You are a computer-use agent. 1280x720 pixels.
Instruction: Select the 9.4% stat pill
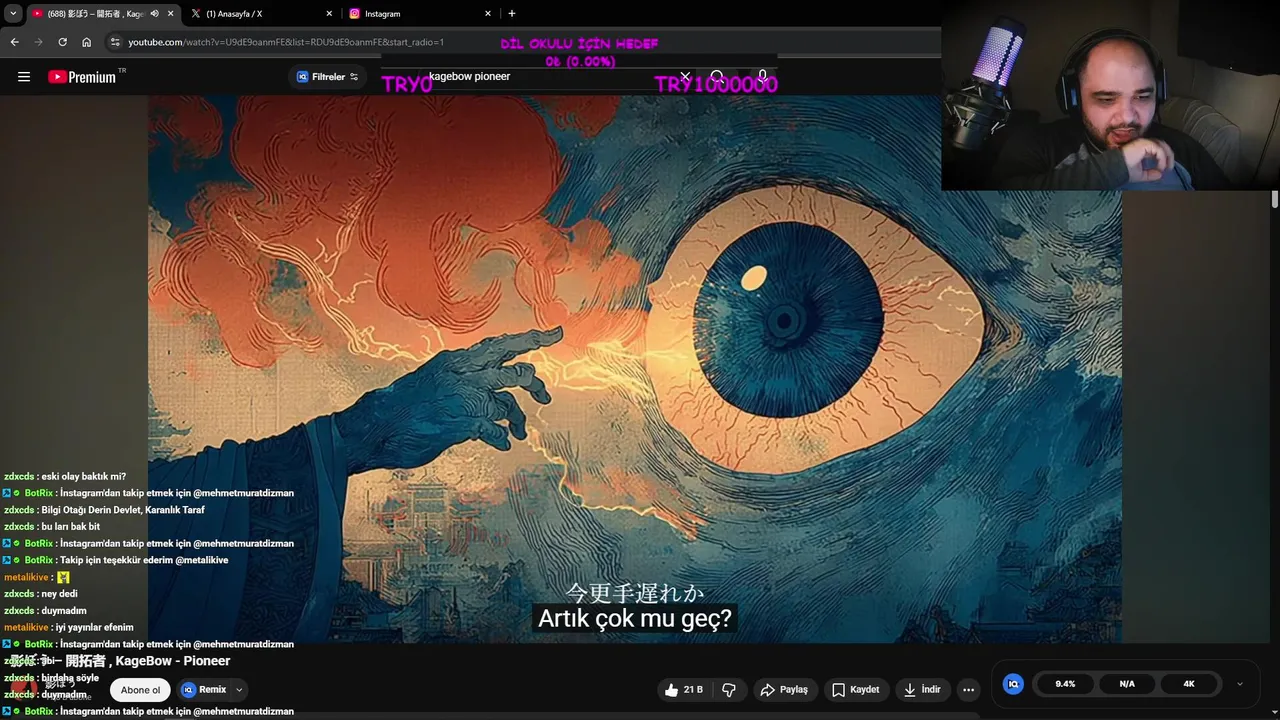(x=1065, y=684)
